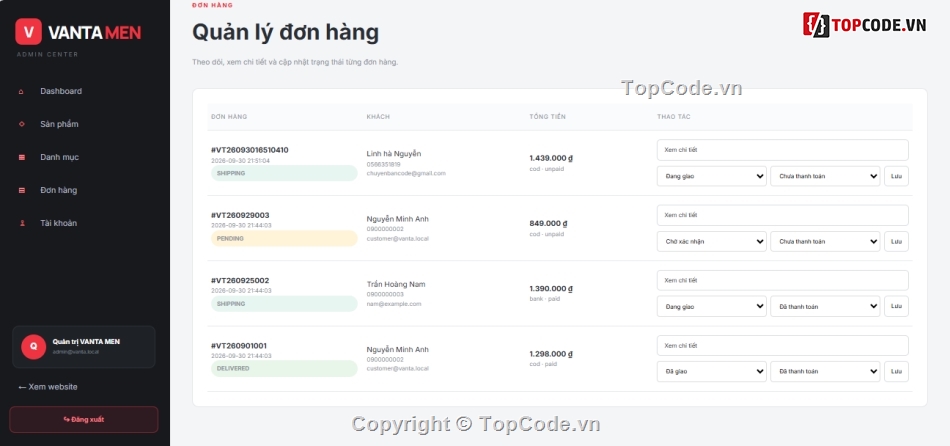The image size is (950, 446).
Task: Click order number #VT260929003
Action: 240,215
